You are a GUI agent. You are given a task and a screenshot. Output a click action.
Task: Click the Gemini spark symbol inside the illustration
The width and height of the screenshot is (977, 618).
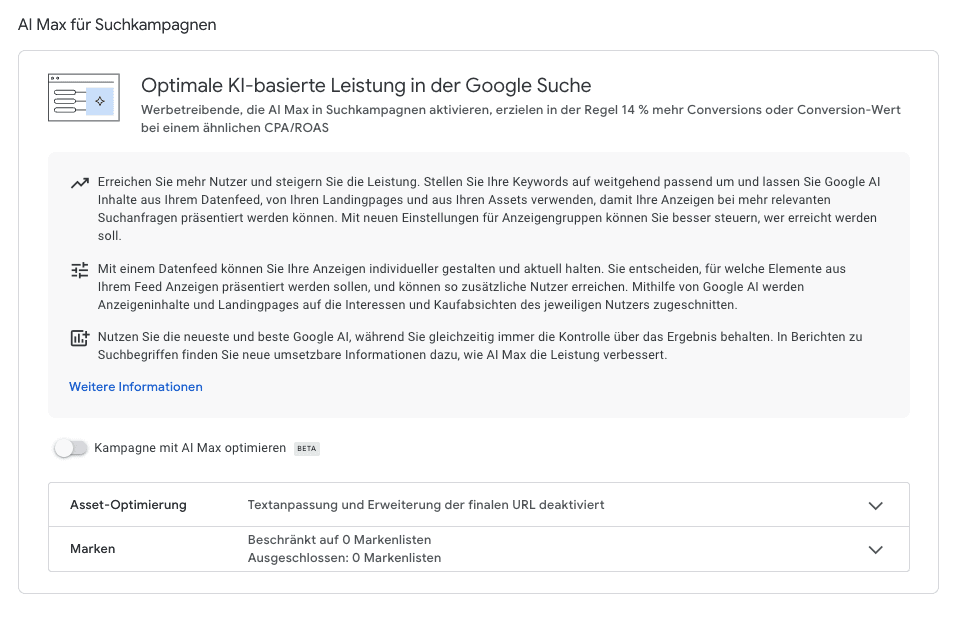pyautogui.click(x=100, y=101)
